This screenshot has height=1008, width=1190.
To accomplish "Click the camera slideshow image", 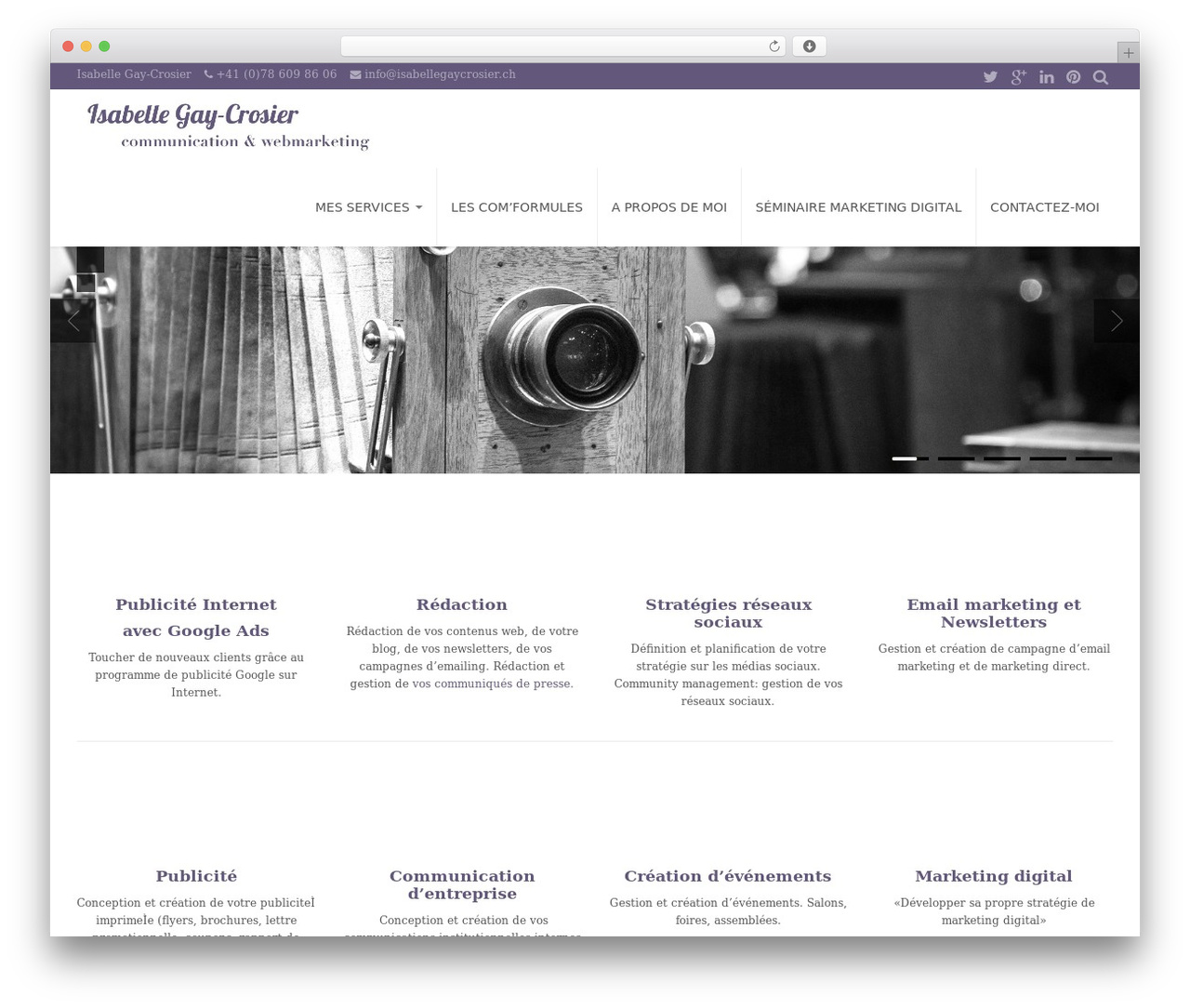I will [x=595, y=360].
